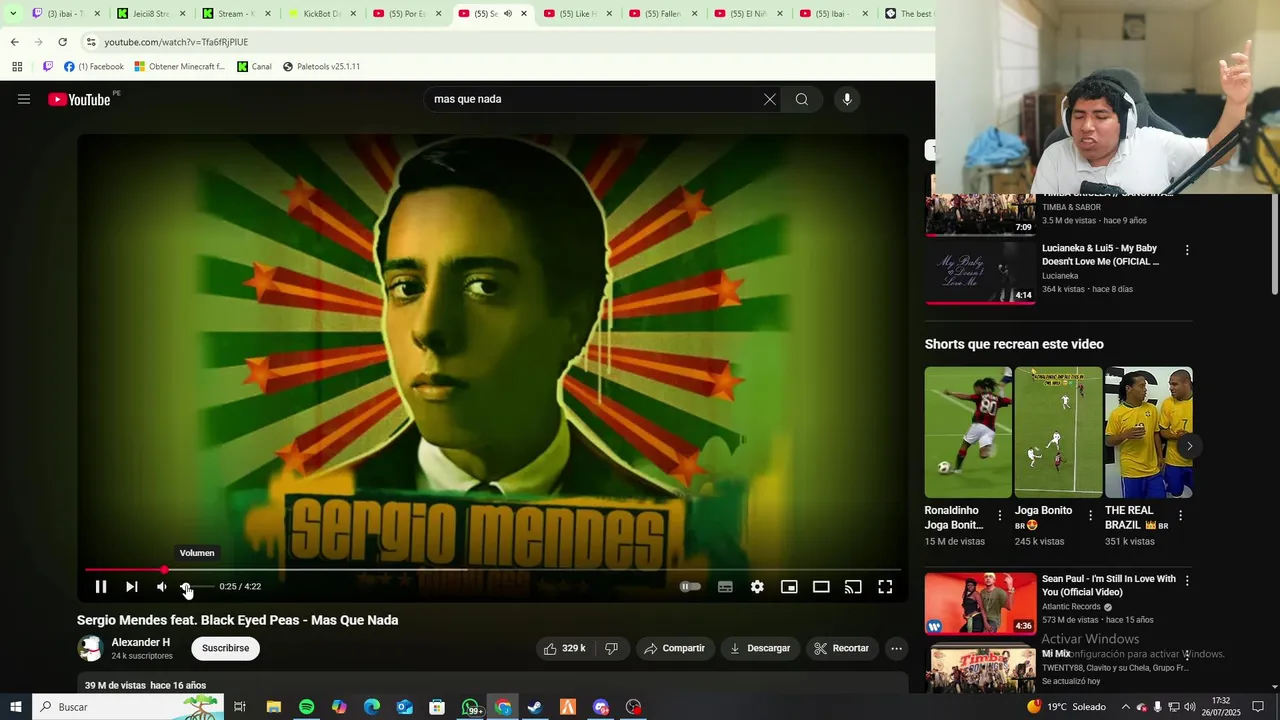Show hidden system tray icons chevron
Image resolution: width=1280 pixels, height=720 pixels.
[x=1125, y=707]
